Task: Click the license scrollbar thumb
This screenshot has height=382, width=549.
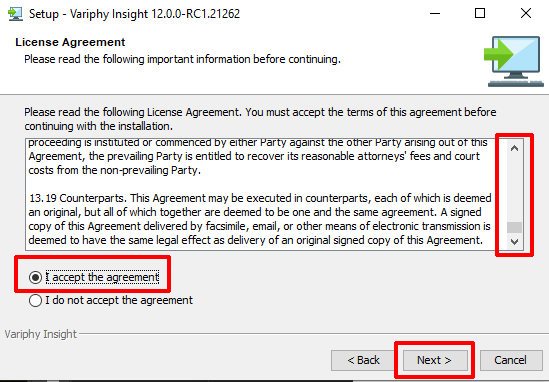Action: pyautogui.click(x=514, y=227)
